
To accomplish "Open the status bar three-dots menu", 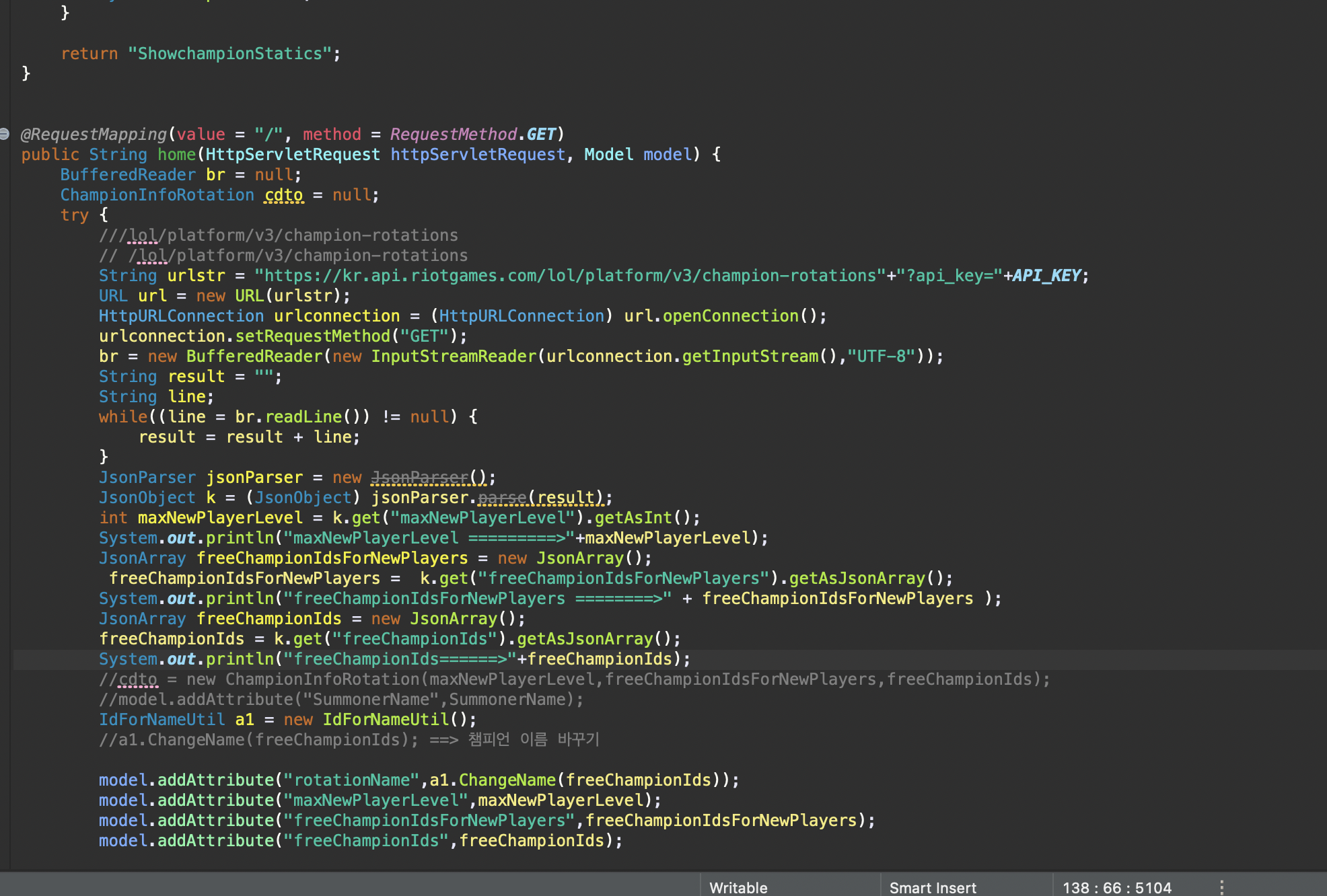I will tap(1221, 887).
